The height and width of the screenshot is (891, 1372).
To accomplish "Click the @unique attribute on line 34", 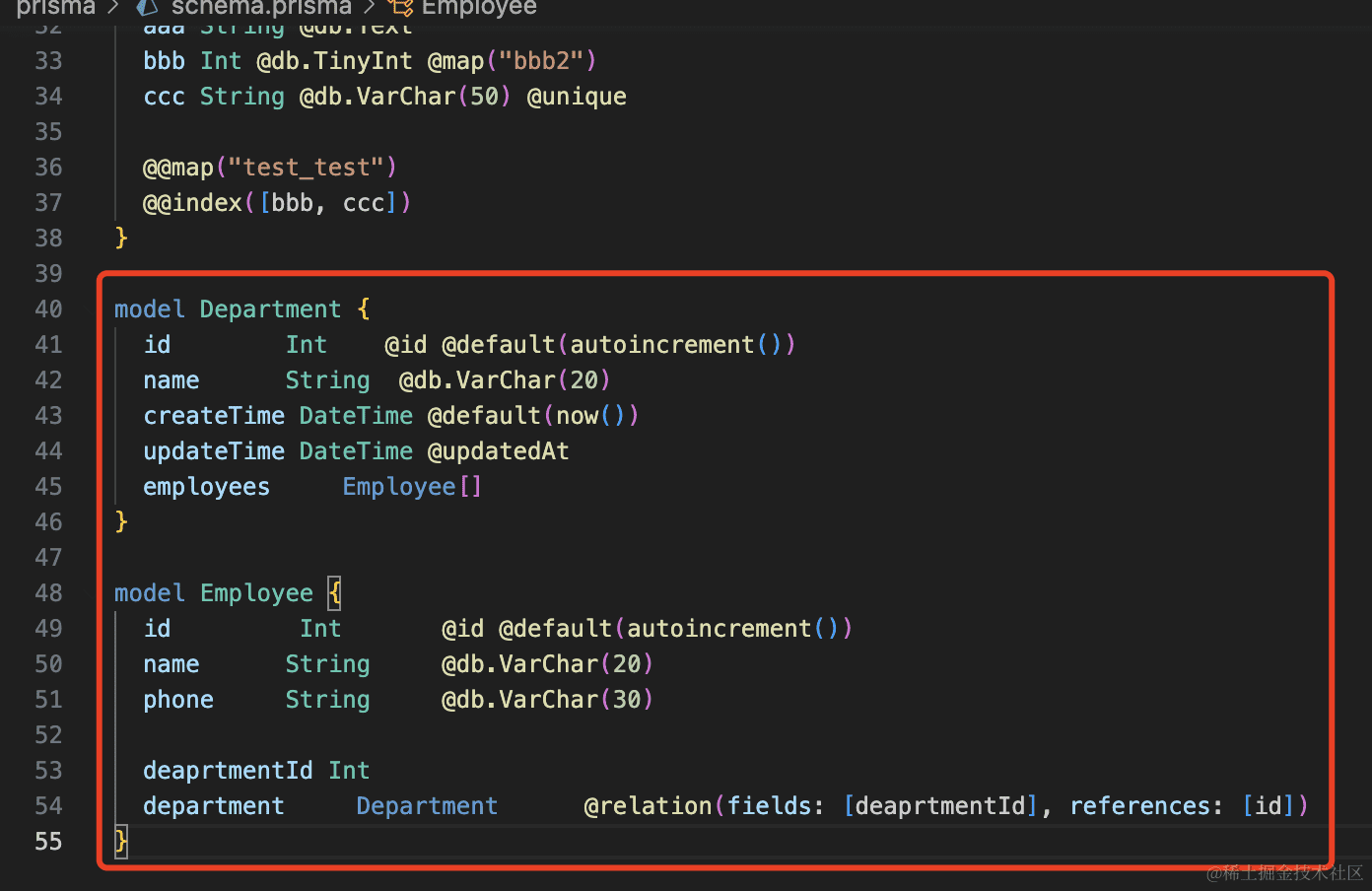I will [x=577, y=97].
